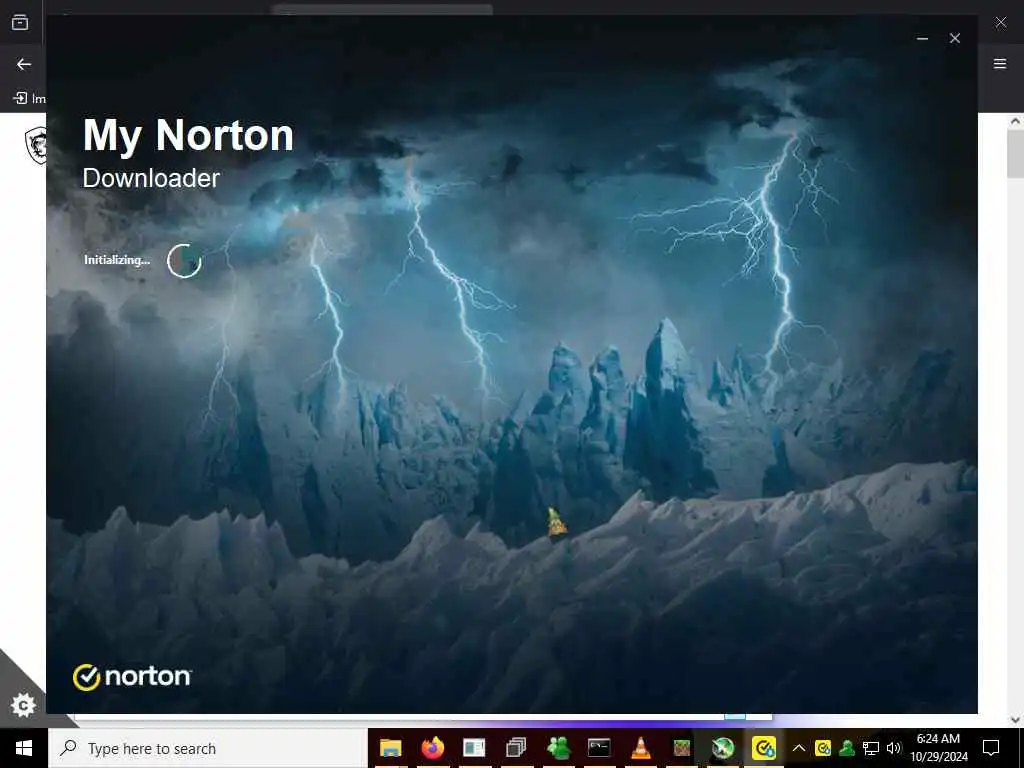
Task: Click the green user icon in the system tray
Action: point(847,748)
